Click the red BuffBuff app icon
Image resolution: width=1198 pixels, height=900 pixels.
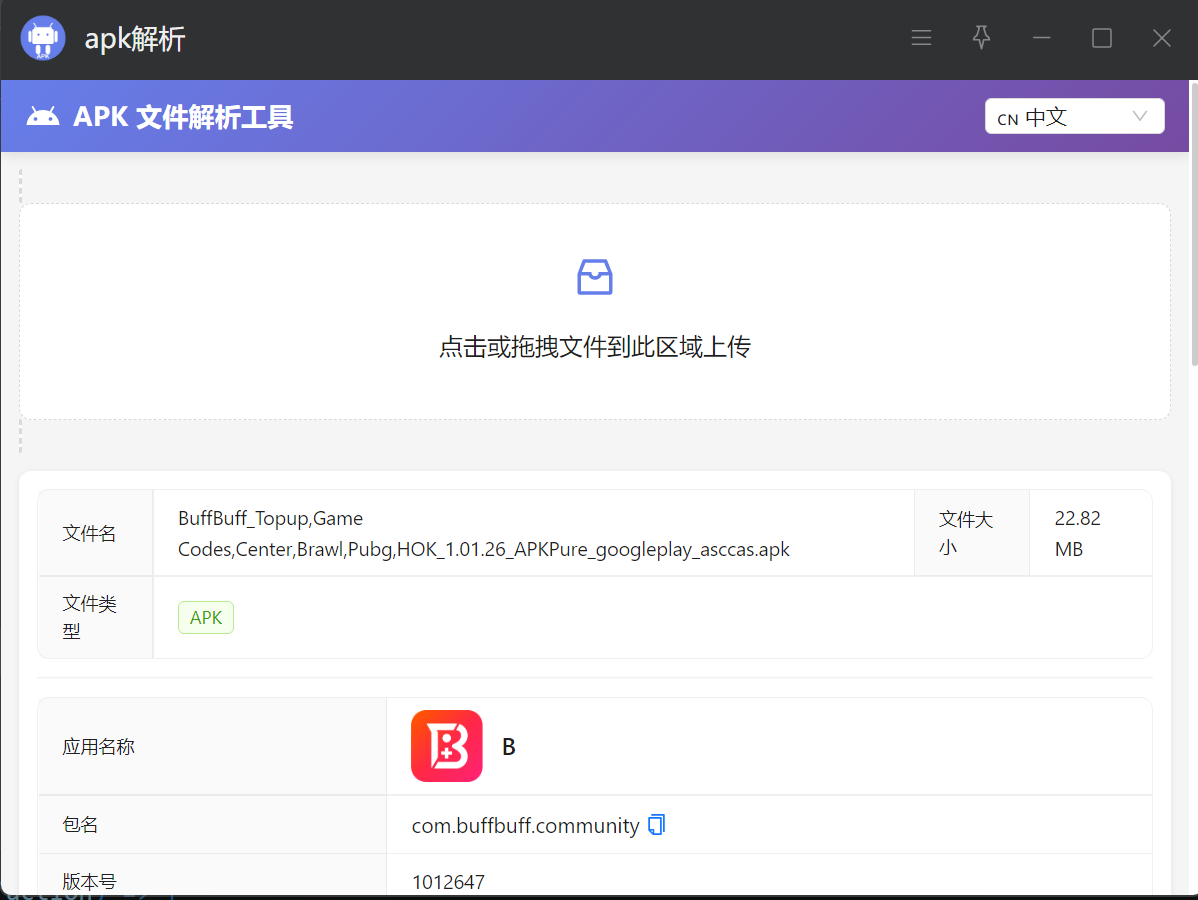coord(446,746)
